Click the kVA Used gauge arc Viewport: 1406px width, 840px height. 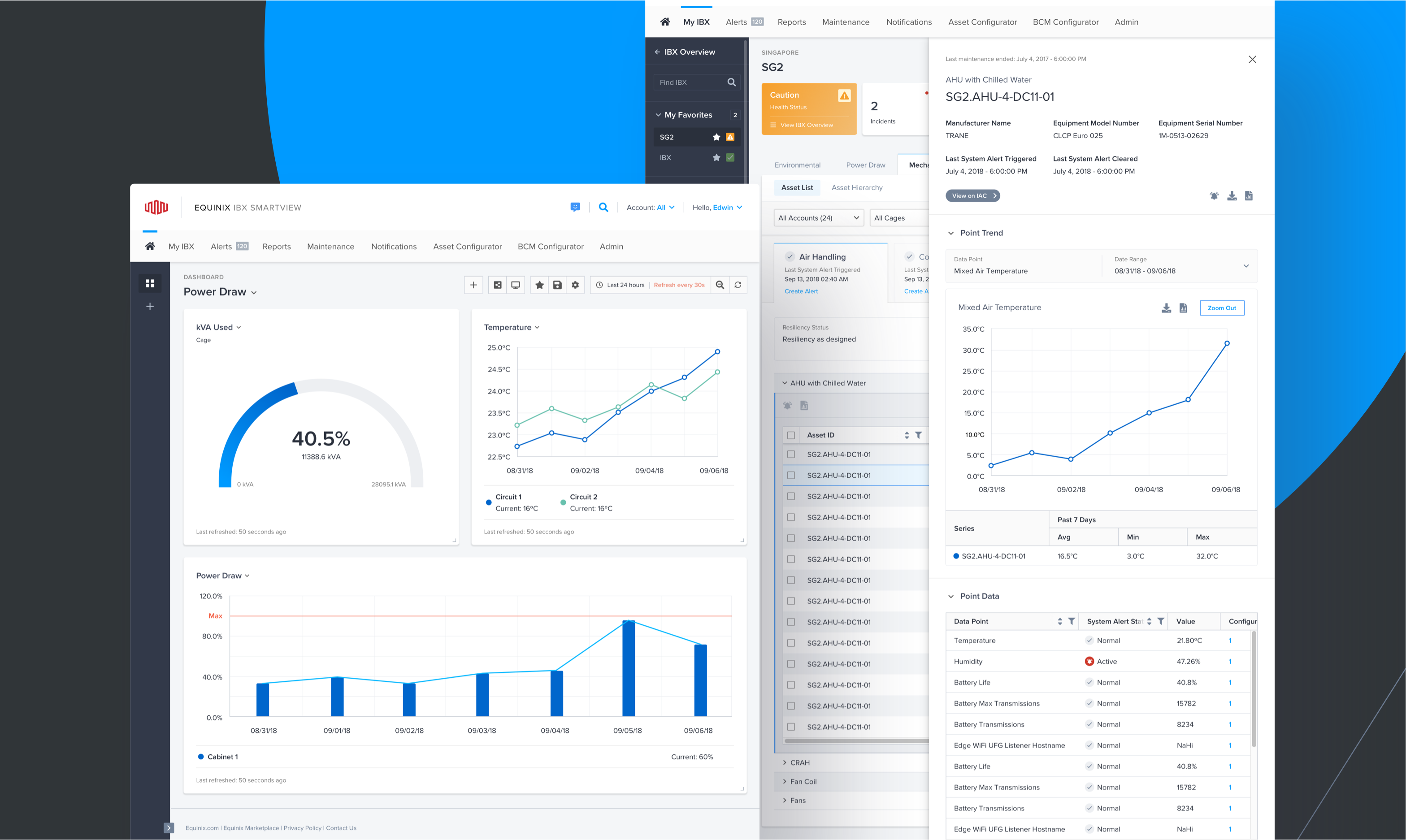pyautogui.click(x=321, y=433)
